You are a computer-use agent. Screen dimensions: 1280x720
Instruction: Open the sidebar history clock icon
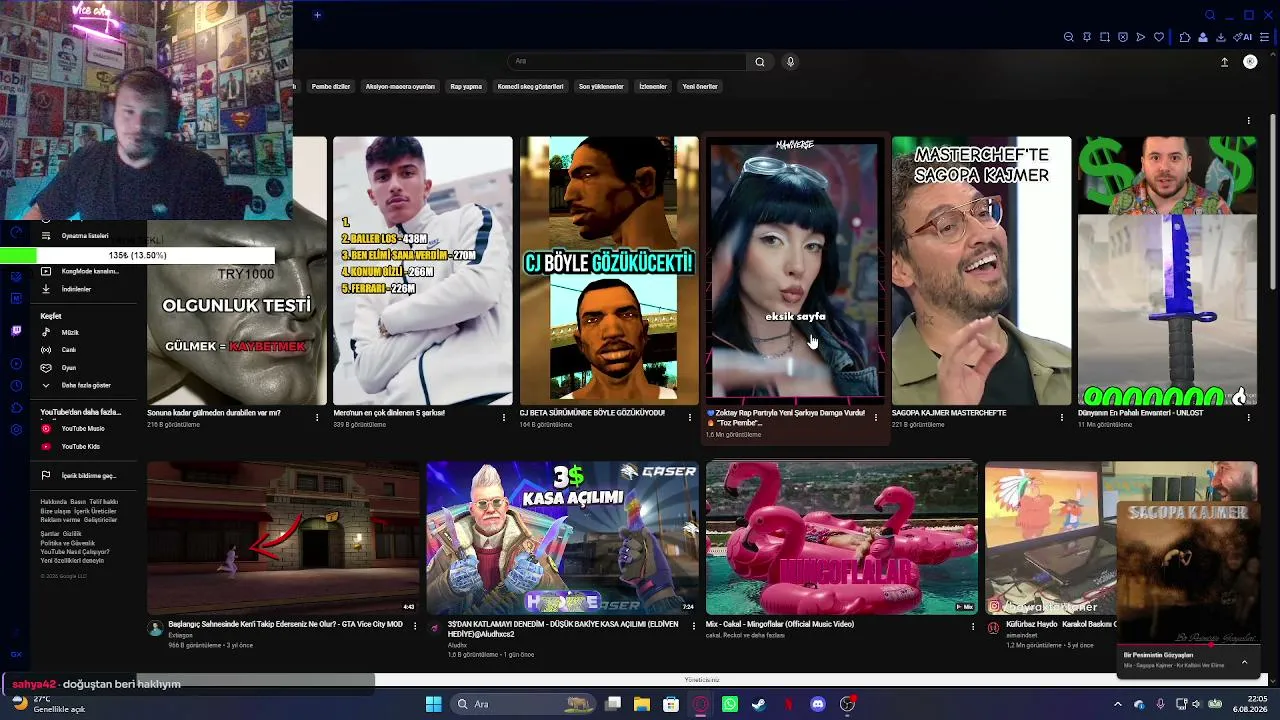pyautogui.click(x=16, y=386)
